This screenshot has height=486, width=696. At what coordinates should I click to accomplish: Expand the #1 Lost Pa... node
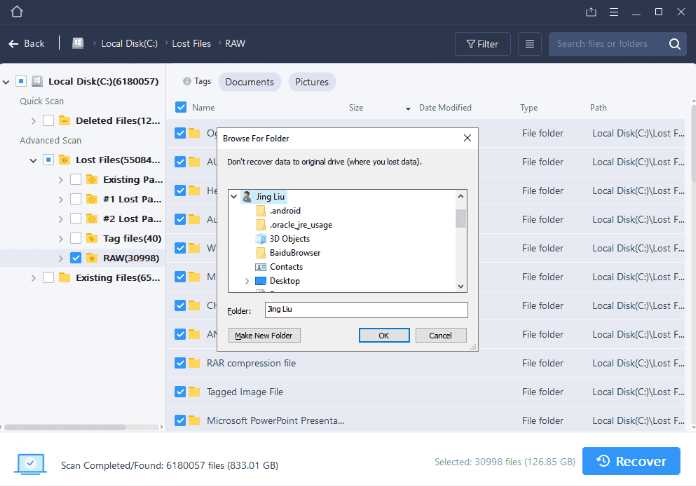coord(61,200)
